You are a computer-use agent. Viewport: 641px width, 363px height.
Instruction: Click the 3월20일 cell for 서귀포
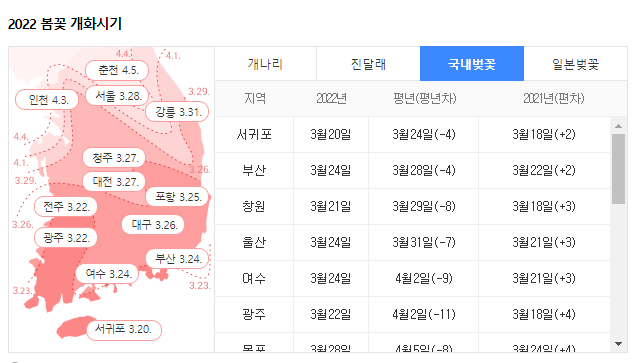331,134
